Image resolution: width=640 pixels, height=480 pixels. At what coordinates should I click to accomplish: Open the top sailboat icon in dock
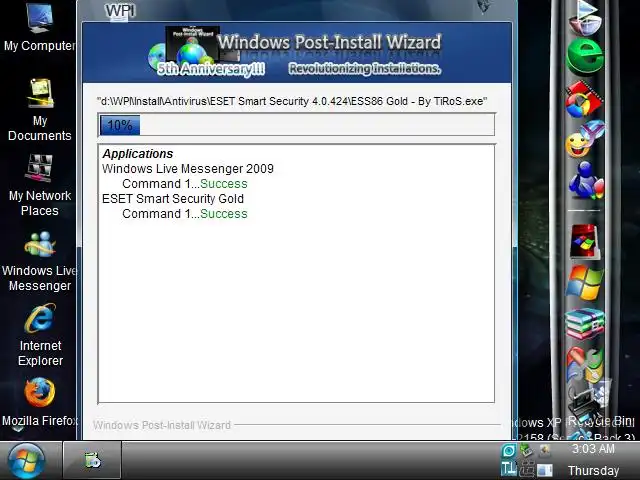point(586,18)
